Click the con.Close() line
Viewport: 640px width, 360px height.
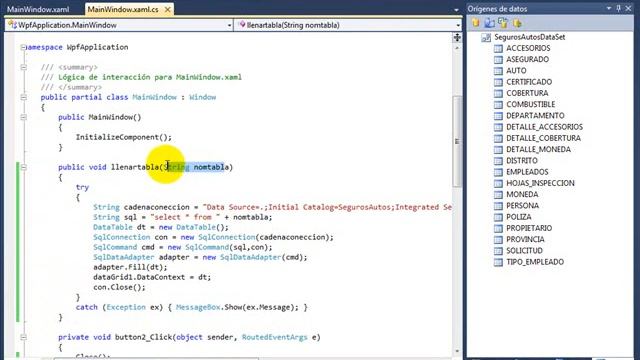pos(119,287)
